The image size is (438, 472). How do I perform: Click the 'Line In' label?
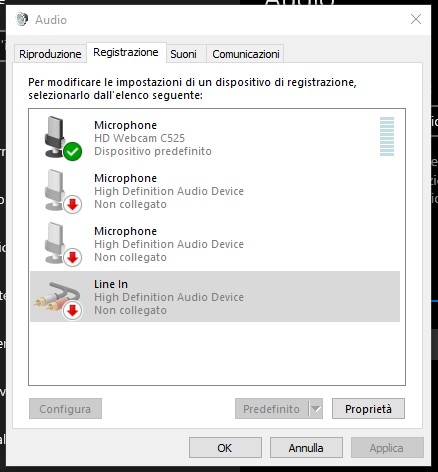click(x=111, y=284)
